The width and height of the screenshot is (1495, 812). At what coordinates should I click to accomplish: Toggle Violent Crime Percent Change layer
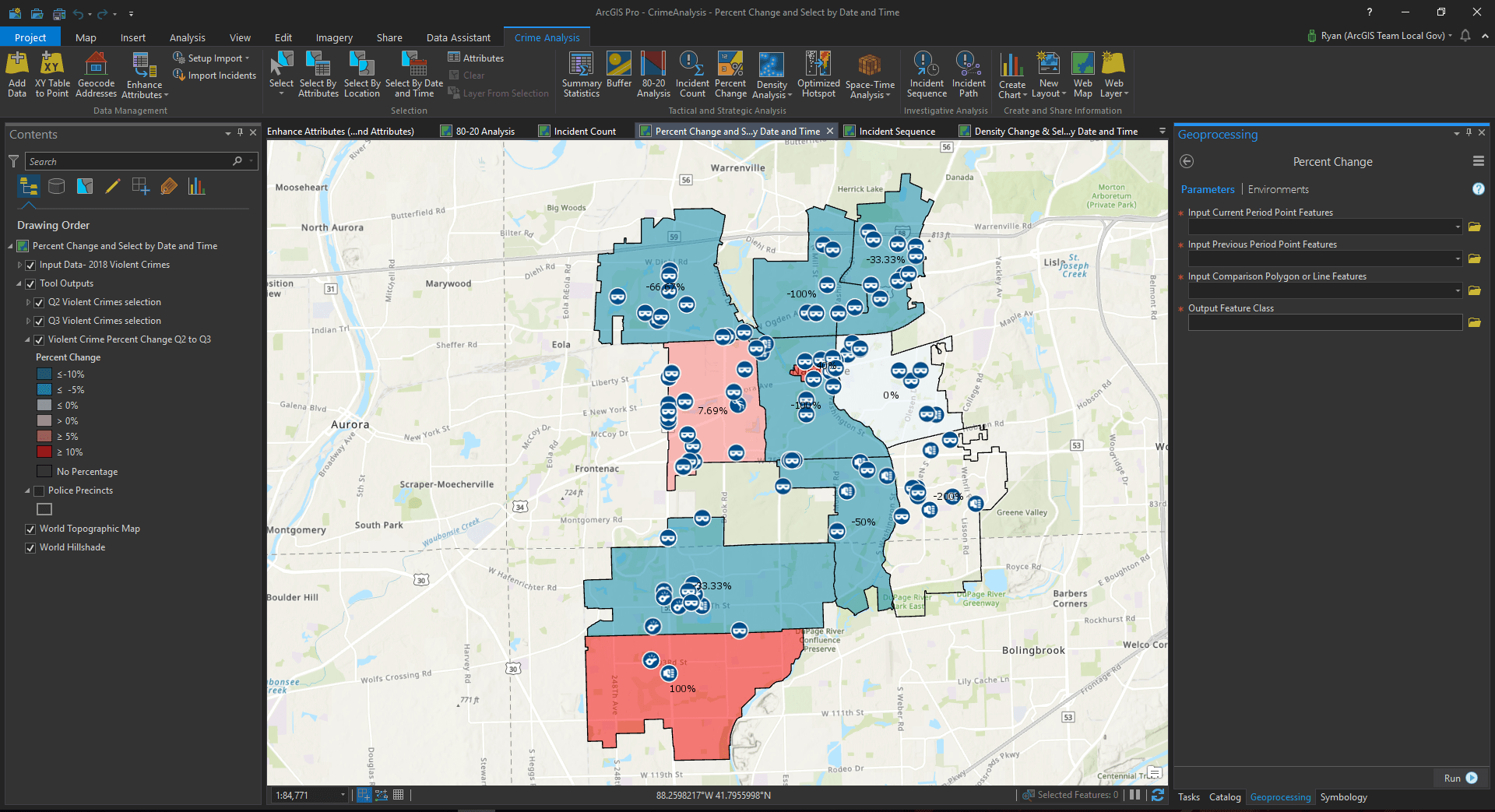39,339
